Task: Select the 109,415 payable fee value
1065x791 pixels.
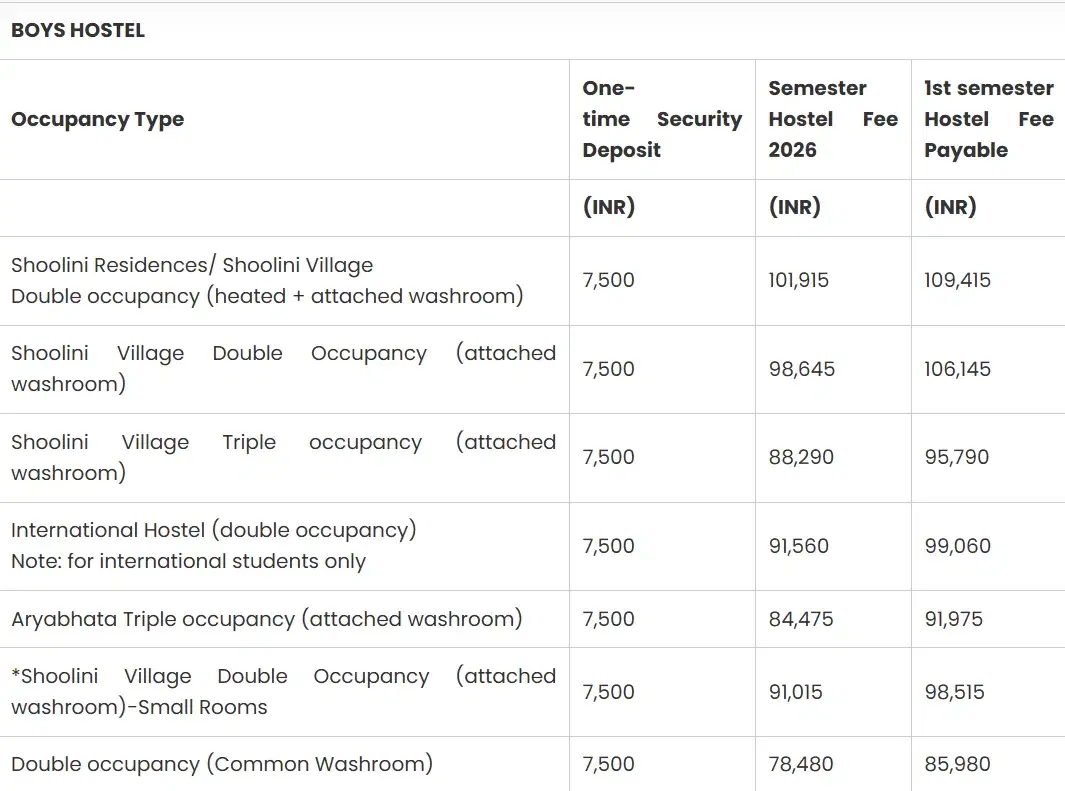Action: 957,280
